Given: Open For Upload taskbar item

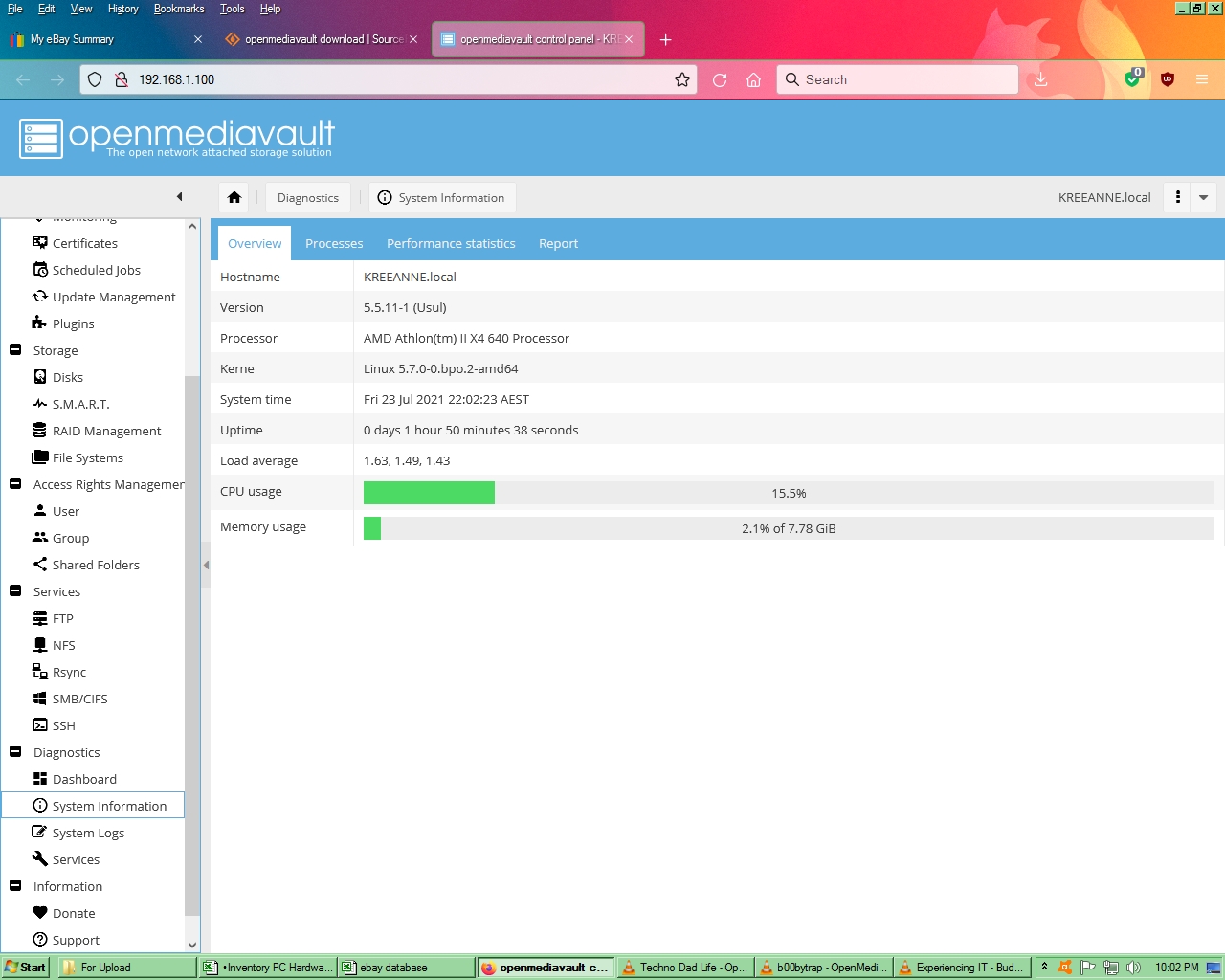Looking at the screenshot, I should point(128,968).
